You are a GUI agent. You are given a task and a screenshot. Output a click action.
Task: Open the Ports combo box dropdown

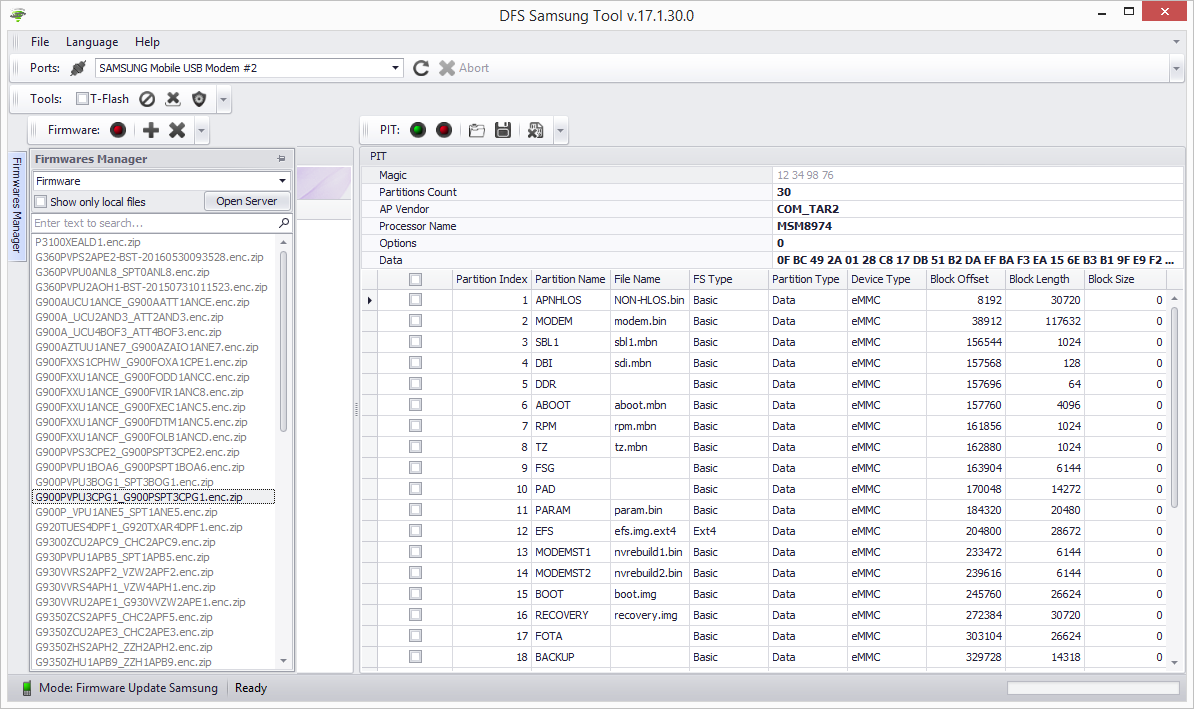click(x=395, y=68)
